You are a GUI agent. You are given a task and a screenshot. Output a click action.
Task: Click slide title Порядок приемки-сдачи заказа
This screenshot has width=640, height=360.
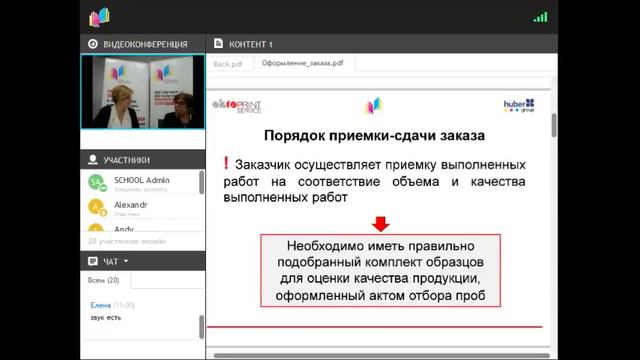[x=374, y=135]
